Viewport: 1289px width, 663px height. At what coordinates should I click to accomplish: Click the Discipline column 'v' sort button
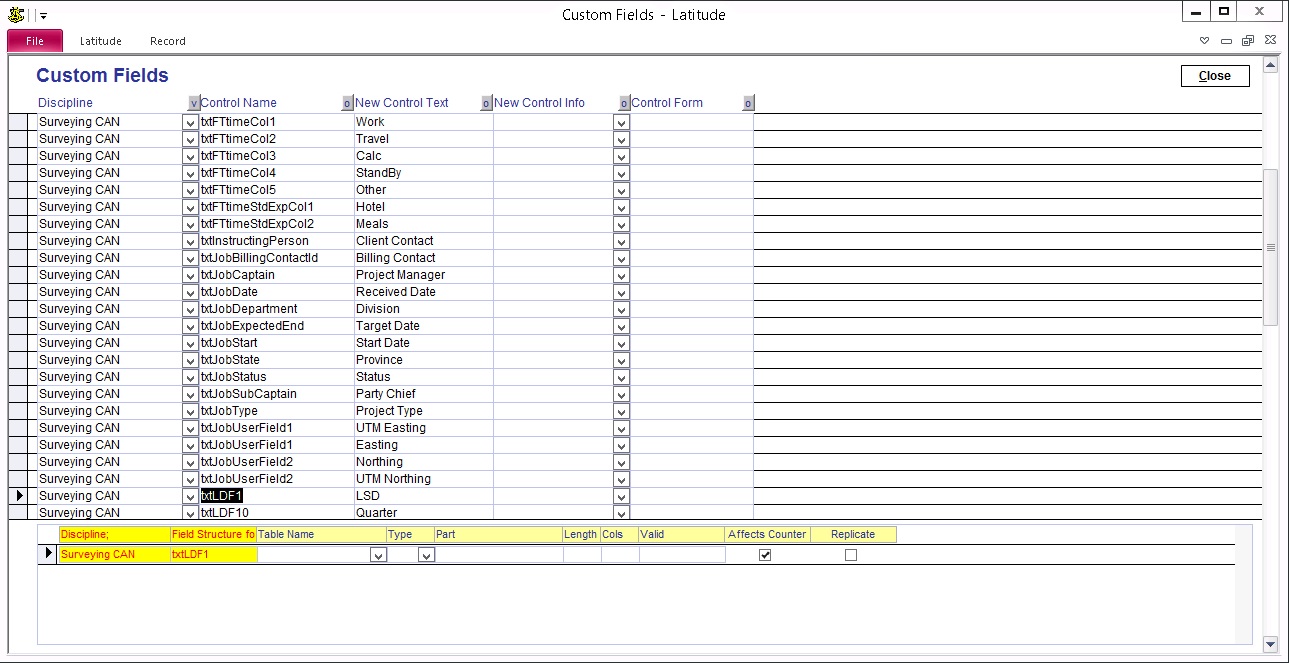pyautogui.click(x=193, y=103)
